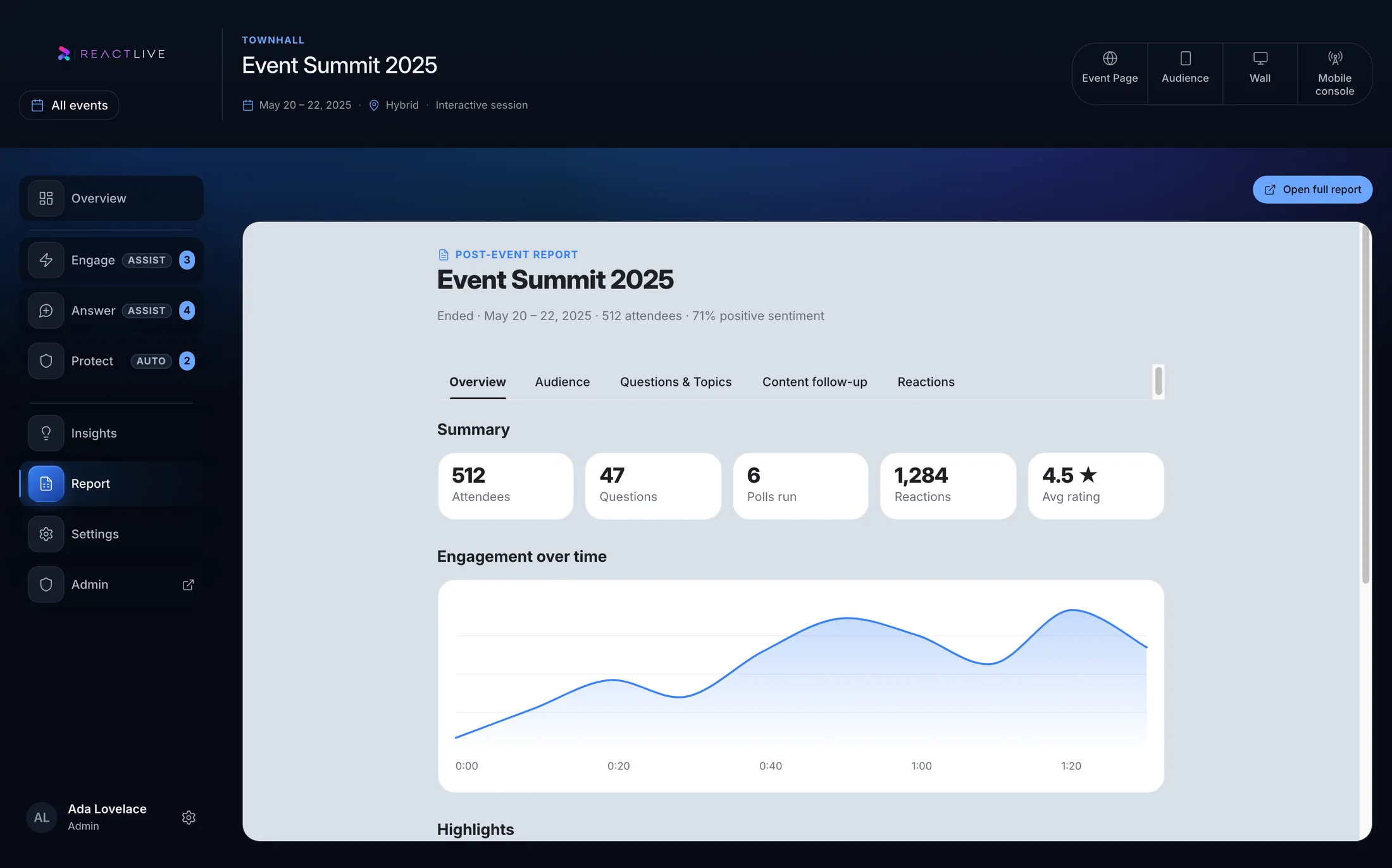Click the Admin external link icon
This screenshot has height=868, width=1392.
[188, 585]
